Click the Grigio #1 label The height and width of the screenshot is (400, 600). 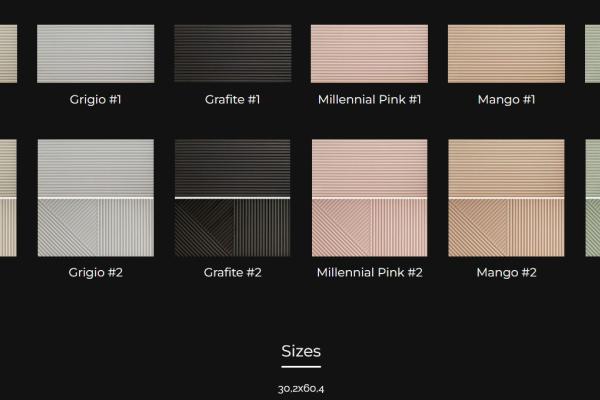[96, 100]
